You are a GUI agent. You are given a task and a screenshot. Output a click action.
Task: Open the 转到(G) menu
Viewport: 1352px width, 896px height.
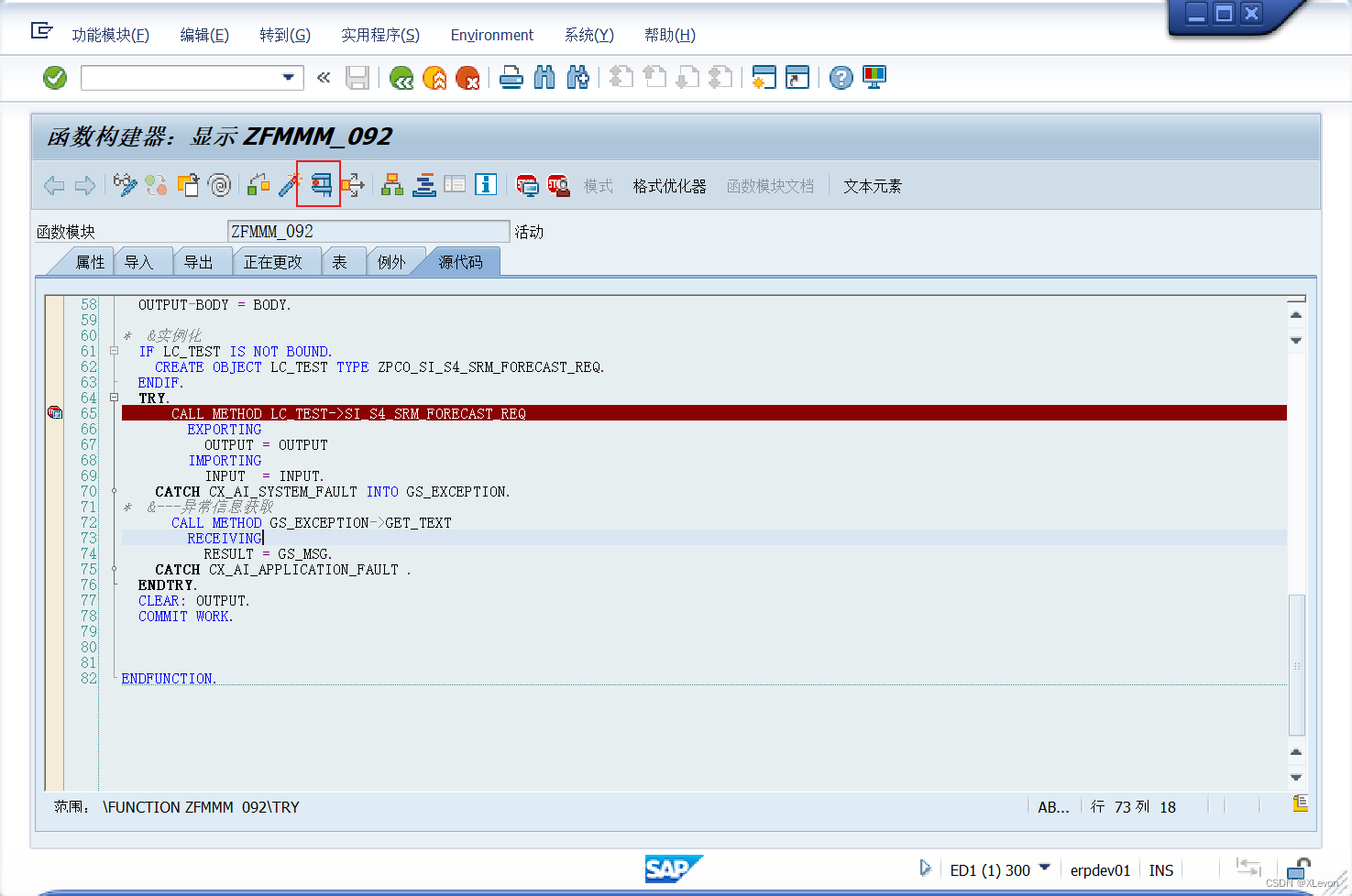tap(285, 35)
